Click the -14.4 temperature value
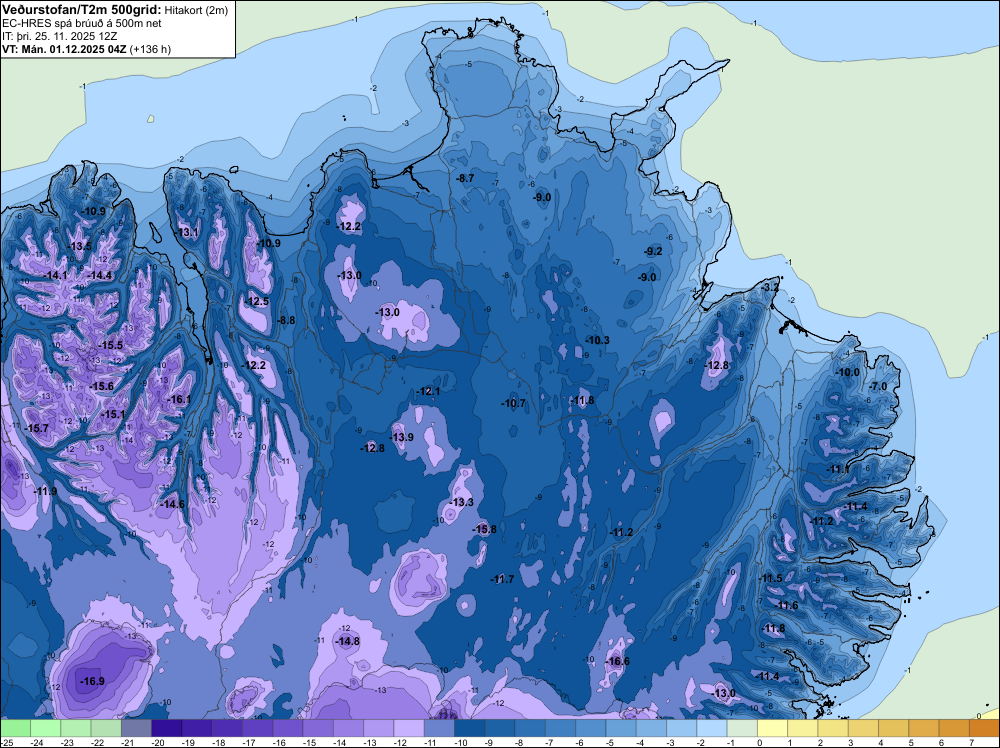 (x=100, y=275)
